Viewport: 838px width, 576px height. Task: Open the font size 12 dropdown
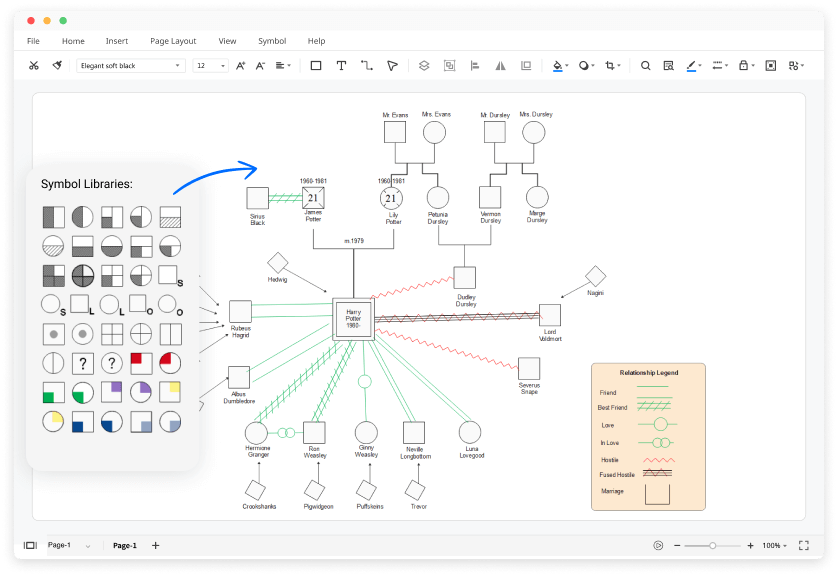click(x=211, y=66)
